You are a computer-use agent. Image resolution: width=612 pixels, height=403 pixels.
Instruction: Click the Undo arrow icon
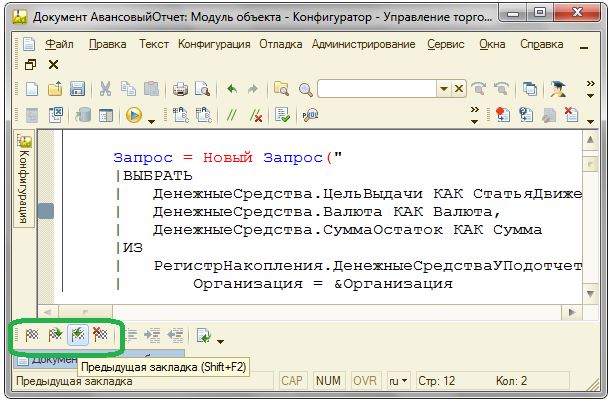(x=232, y=90)
